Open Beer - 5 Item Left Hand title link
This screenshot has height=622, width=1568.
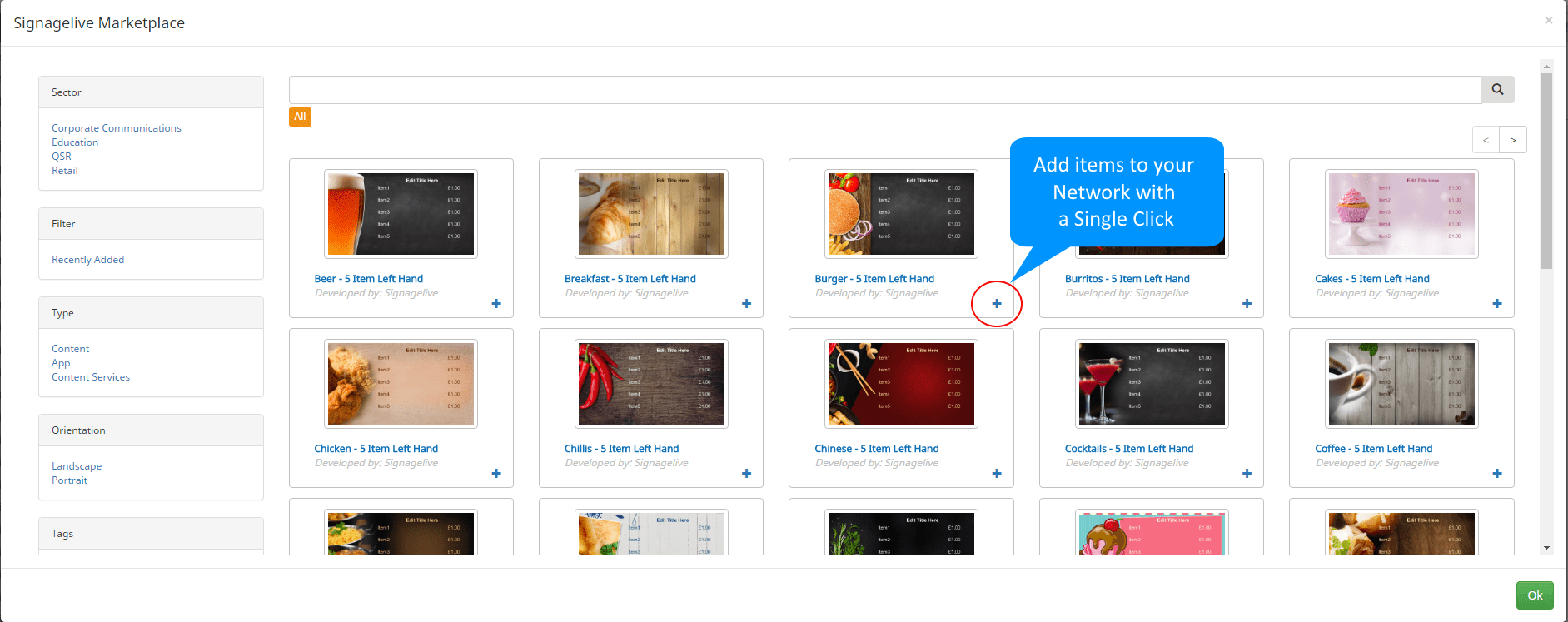369,279
